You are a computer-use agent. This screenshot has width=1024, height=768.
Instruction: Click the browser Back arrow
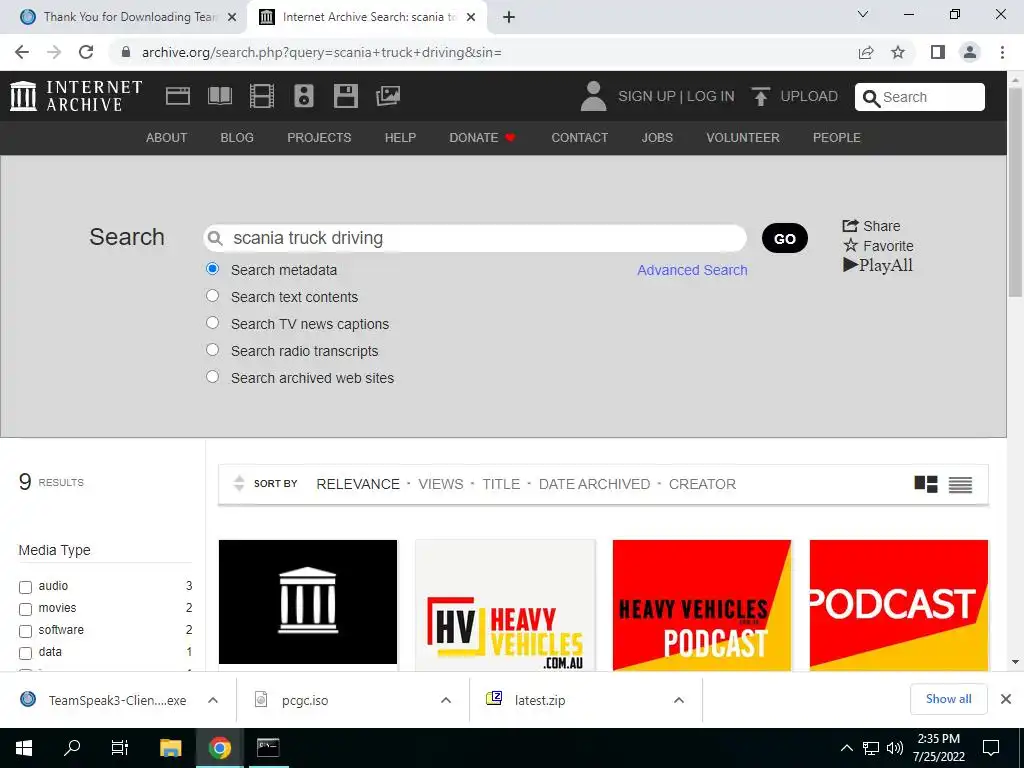[22, 52]
